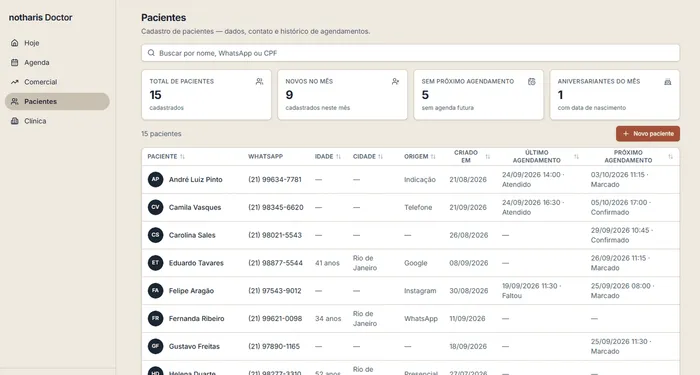Click name Camila Vasques
Viewport: 700px width, 375px height.
pos(195,207)
